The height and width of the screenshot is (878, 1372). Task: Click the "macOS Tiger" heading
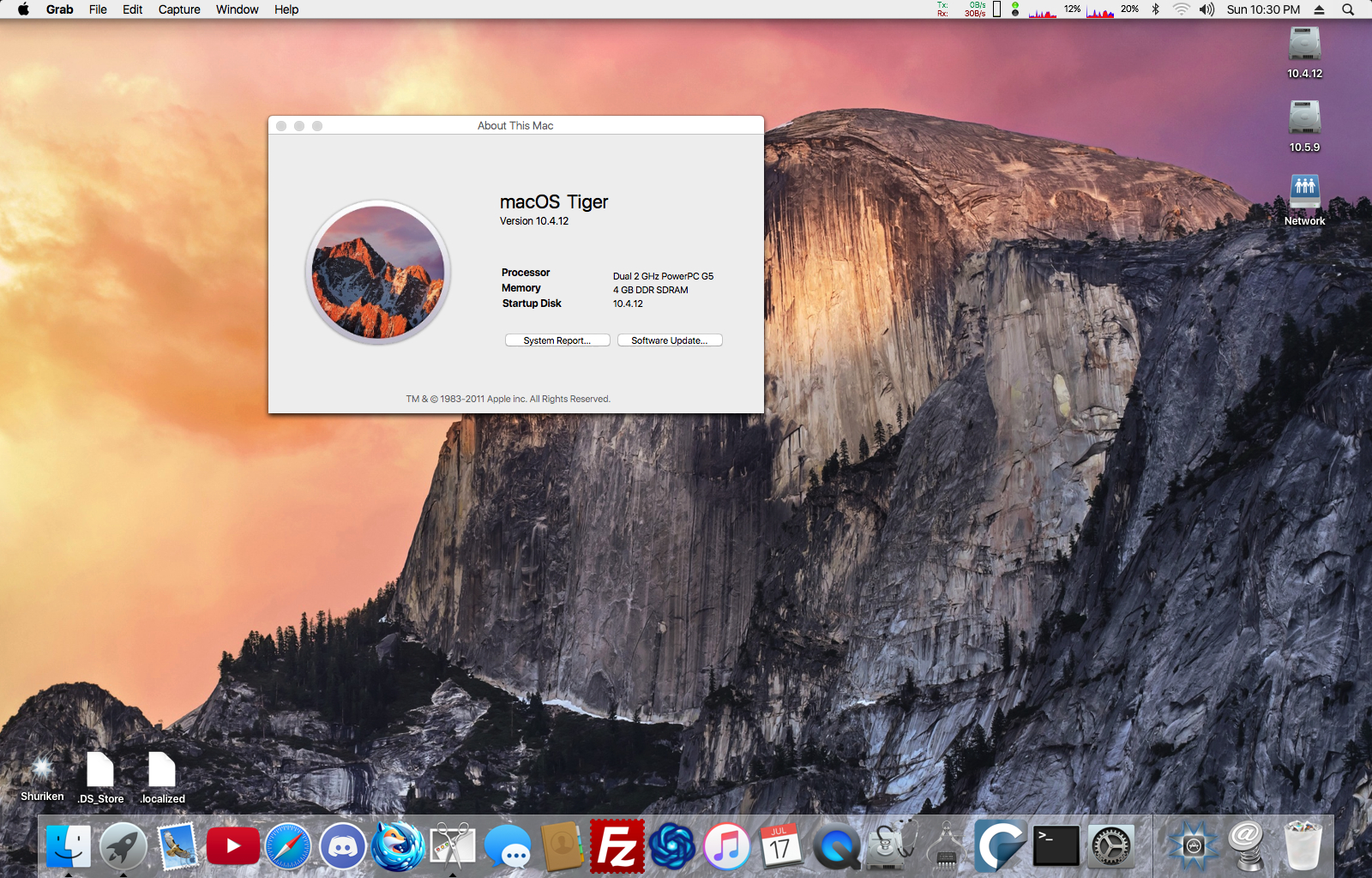554,202
